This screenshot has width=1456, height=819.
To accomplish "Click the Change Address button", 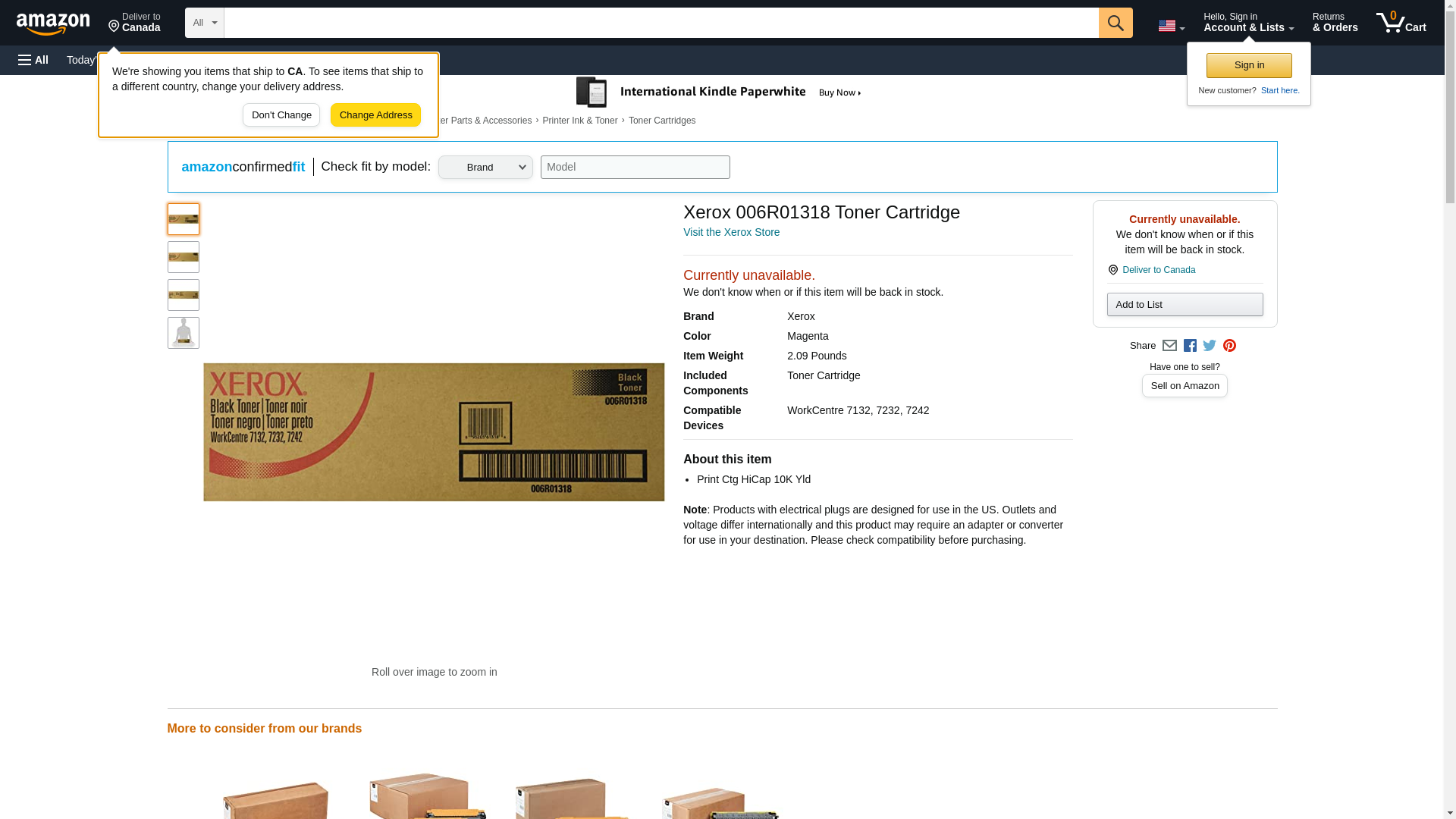I will (x=375, y=115).
